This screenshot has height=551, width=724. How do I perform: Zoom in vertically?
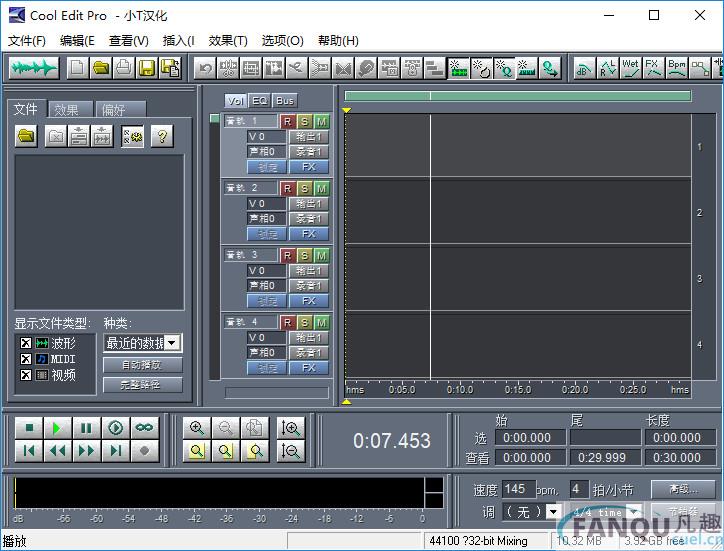coord(291,428)
